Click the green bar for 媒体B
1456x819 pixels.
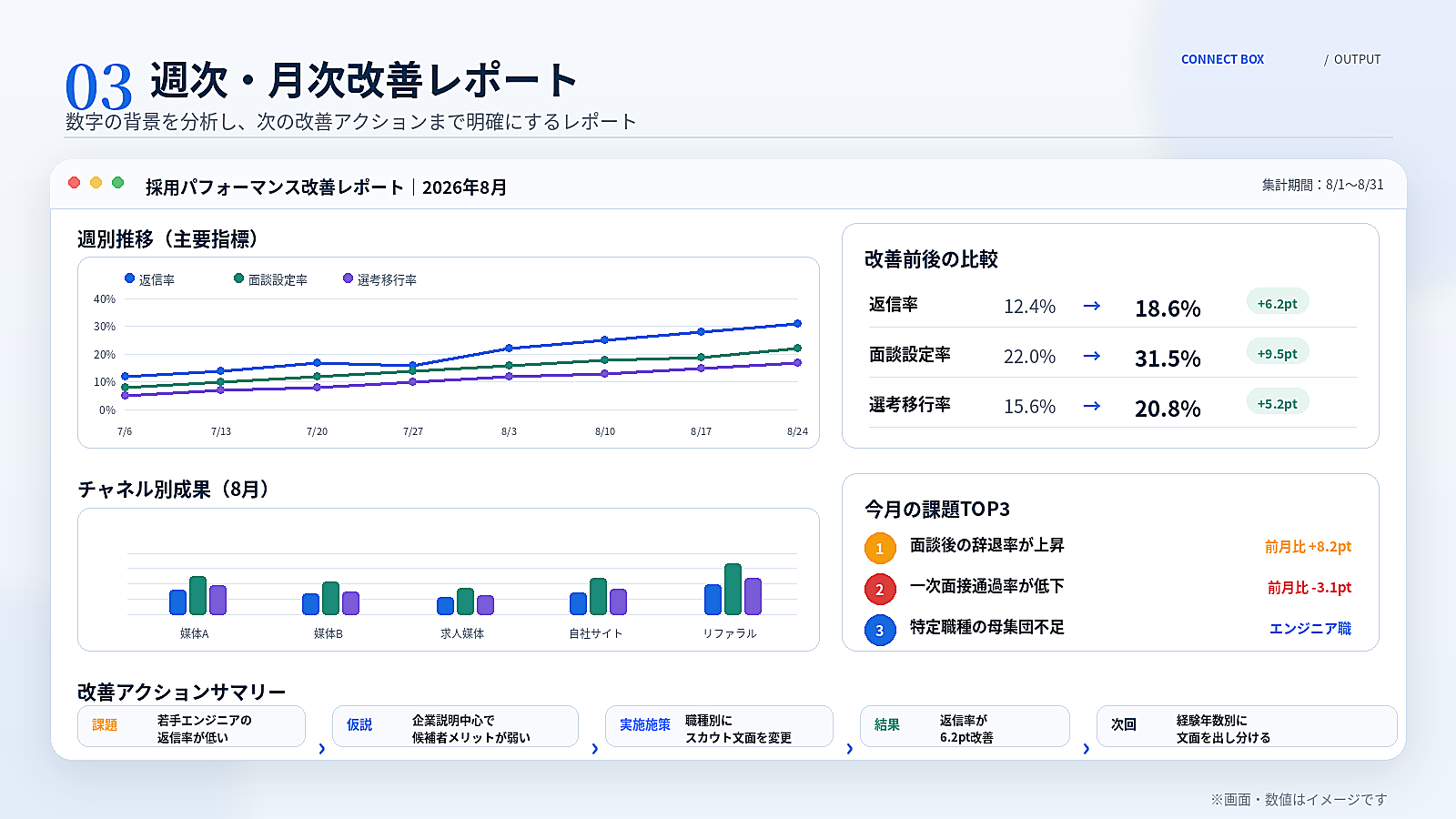click(330, 598)
